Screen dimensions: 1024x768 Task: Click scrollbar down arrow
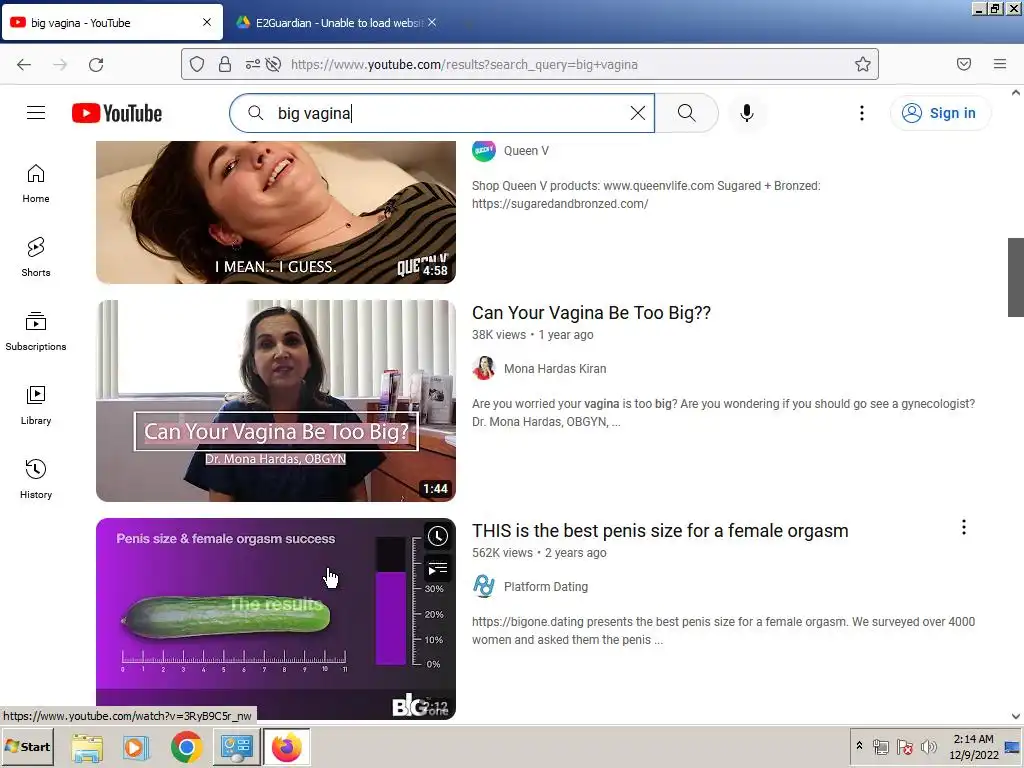click(1016, 716)
